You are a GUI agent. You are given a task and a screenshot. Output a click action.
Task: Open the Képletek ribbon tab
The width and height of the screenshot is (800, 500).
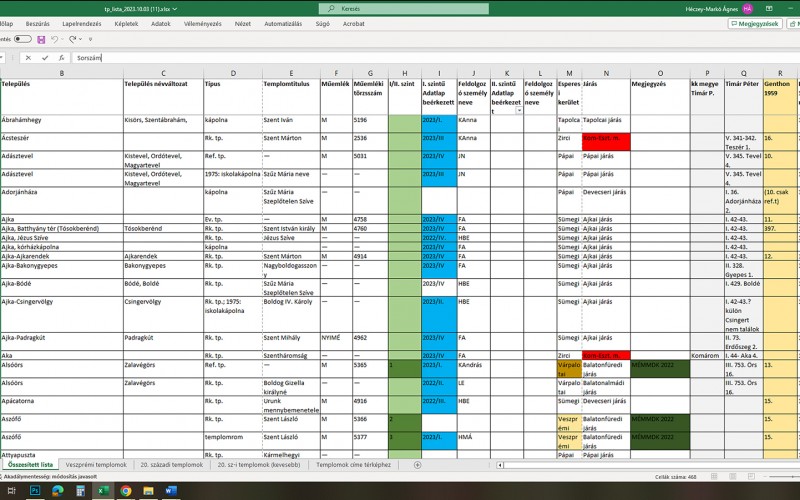click(x=127, y=24)
